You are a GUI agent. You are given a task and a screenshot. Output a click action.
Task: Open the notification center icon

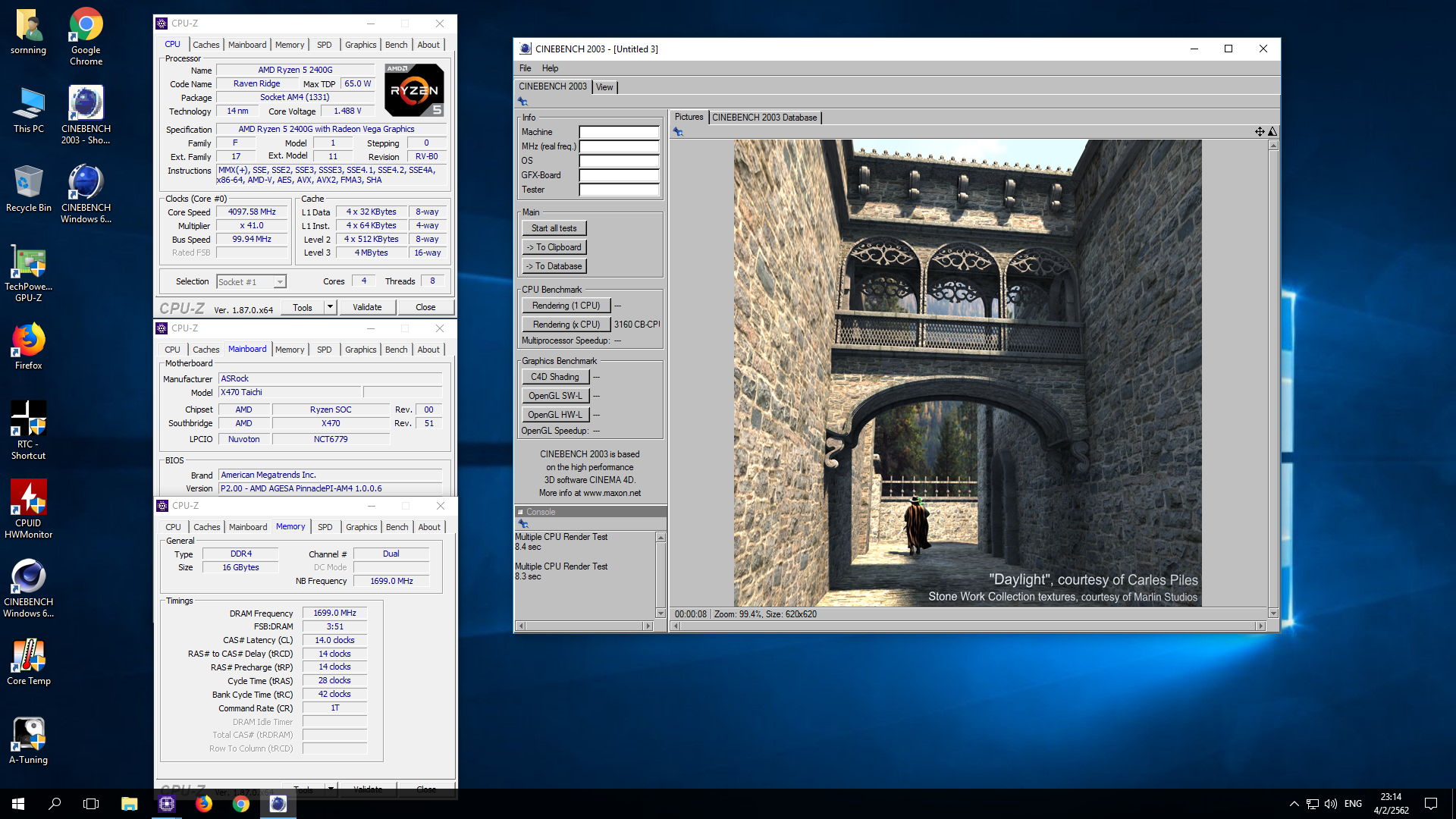click(x=1431, y=804)
